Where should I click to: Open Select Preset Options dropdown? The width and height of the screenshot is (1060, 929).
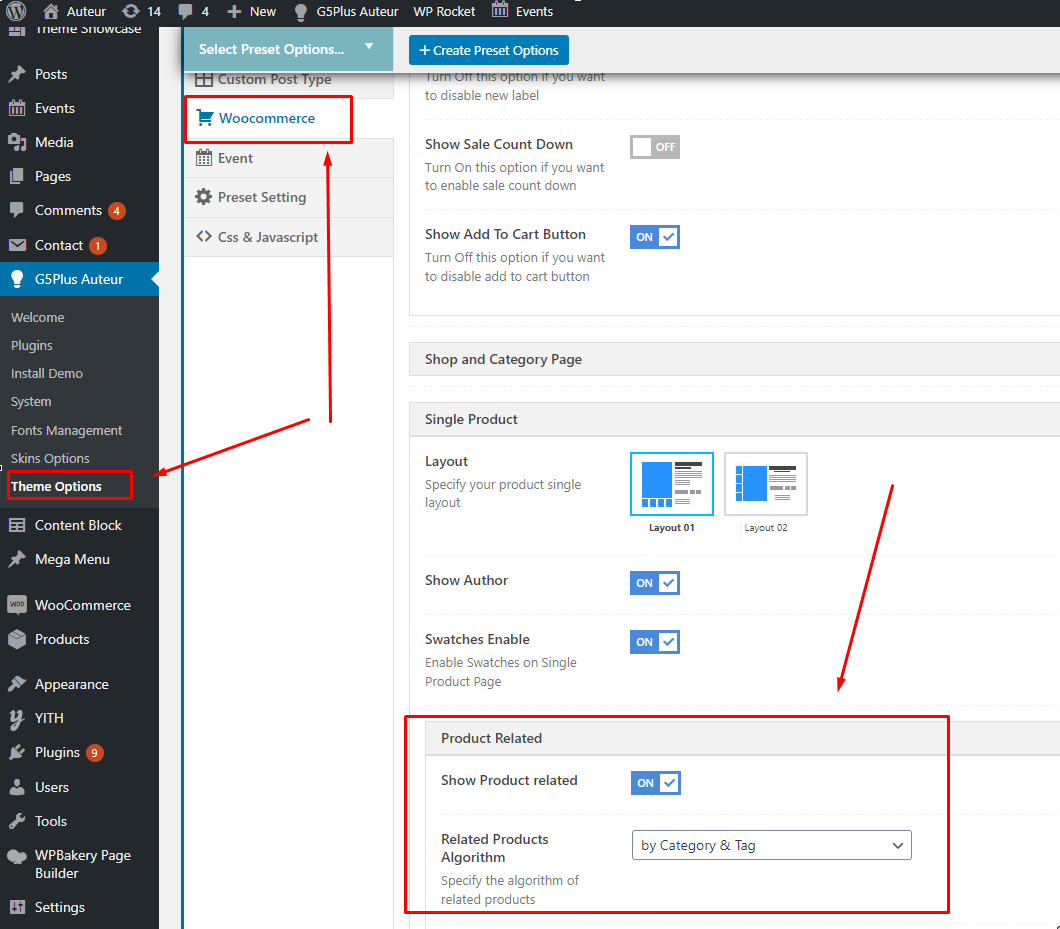(x=289, y=49)
